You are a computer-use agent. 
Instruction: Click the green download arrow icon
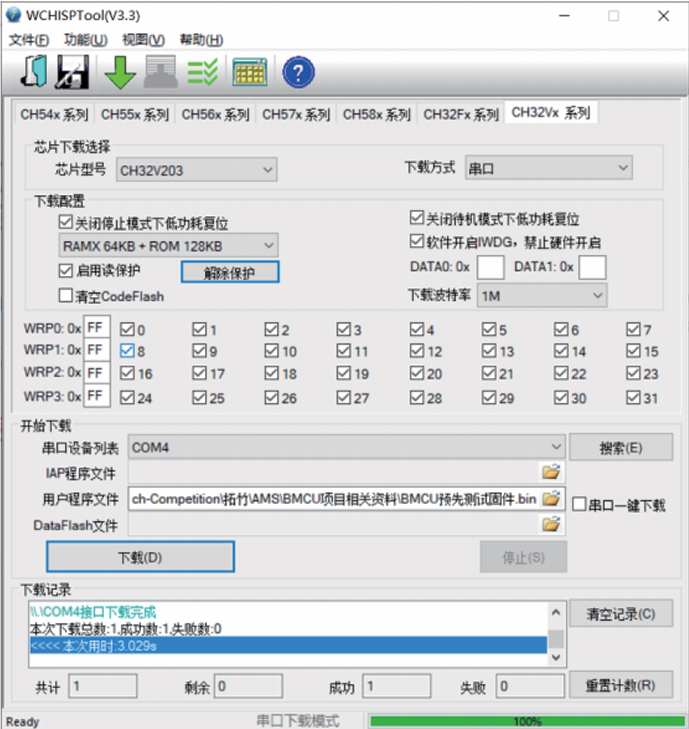120,72
